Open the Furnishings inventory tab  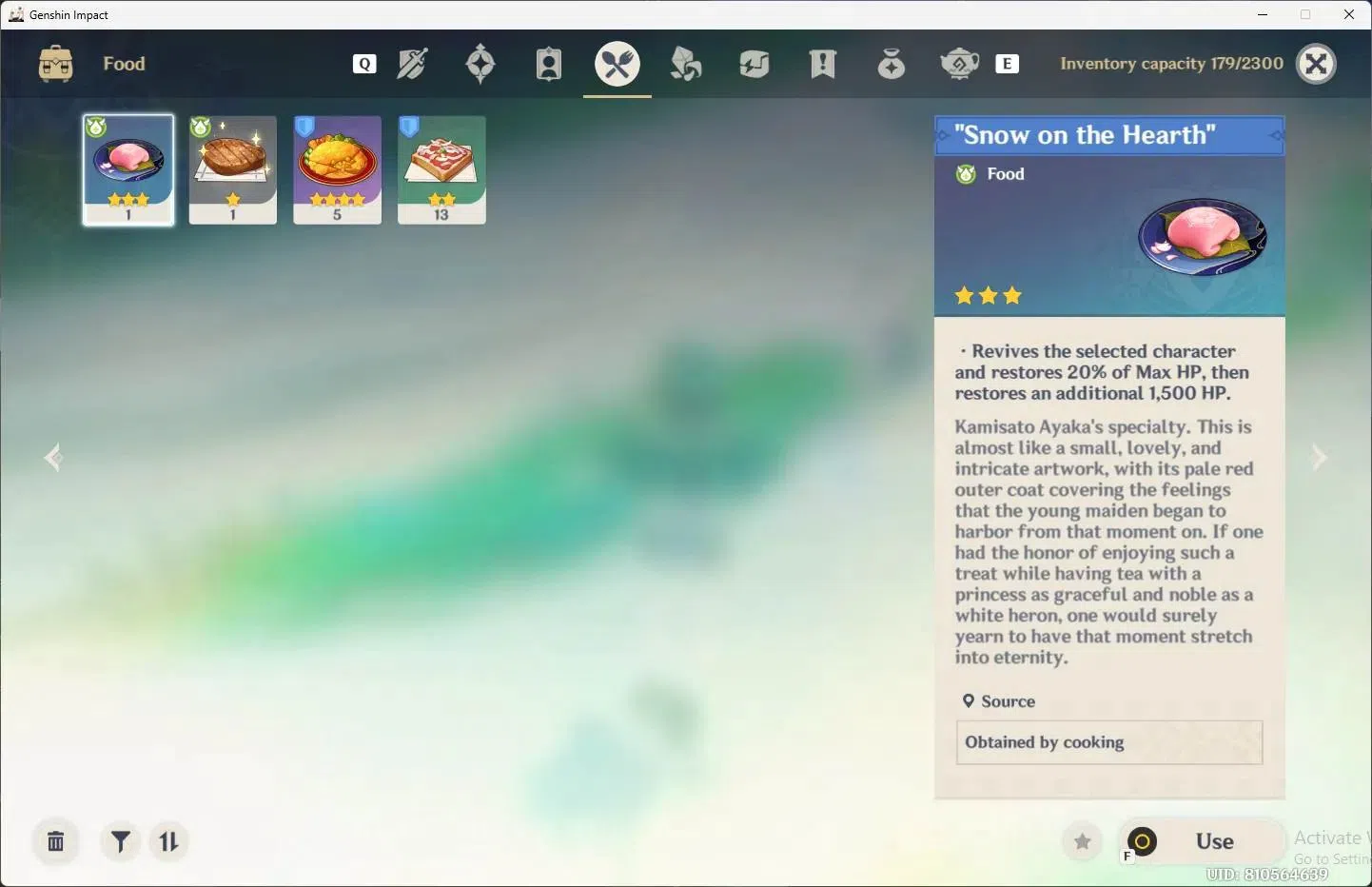click(x=959, y=64)
